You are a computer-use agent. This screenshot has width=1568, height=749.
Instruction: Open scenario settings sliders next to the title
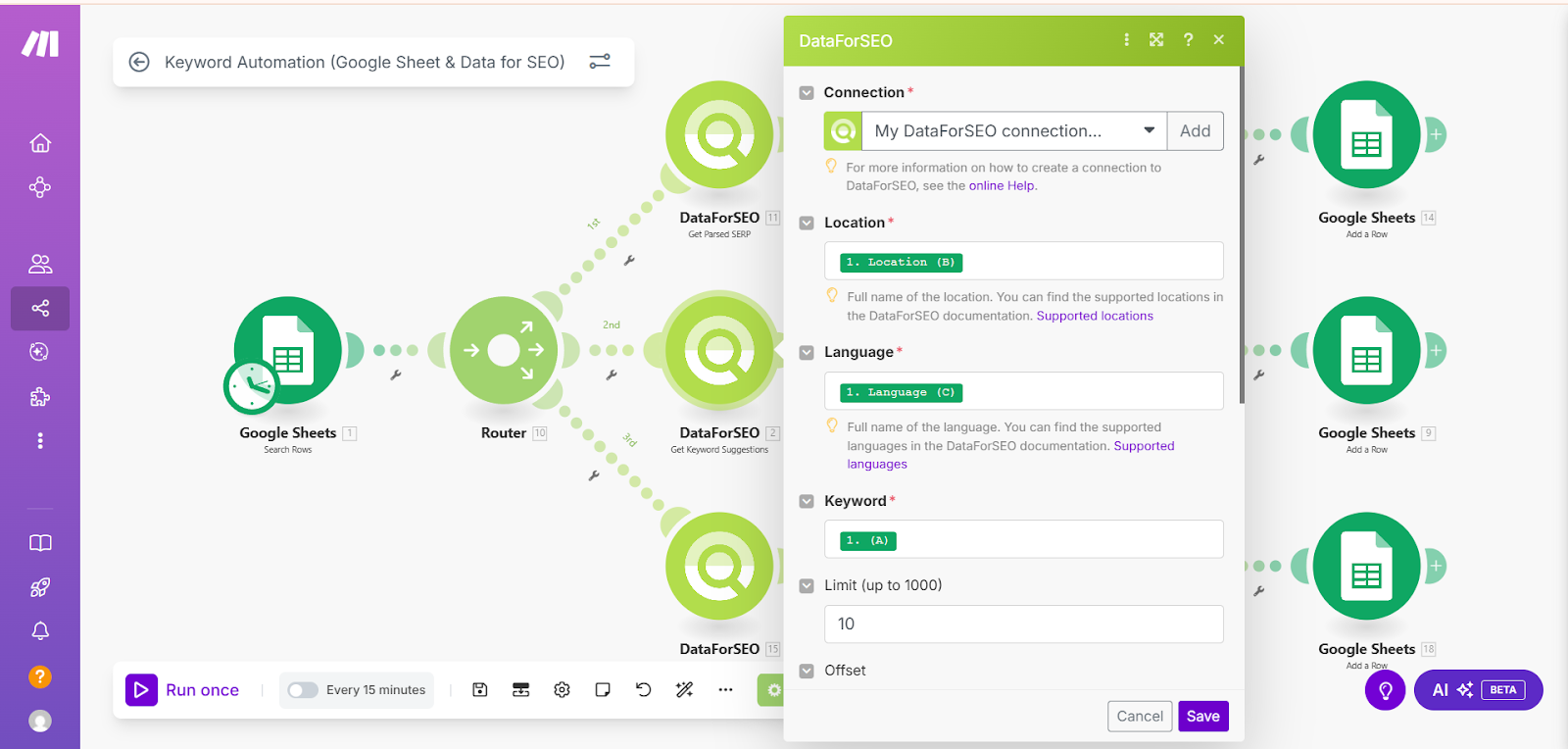[600, 62]
